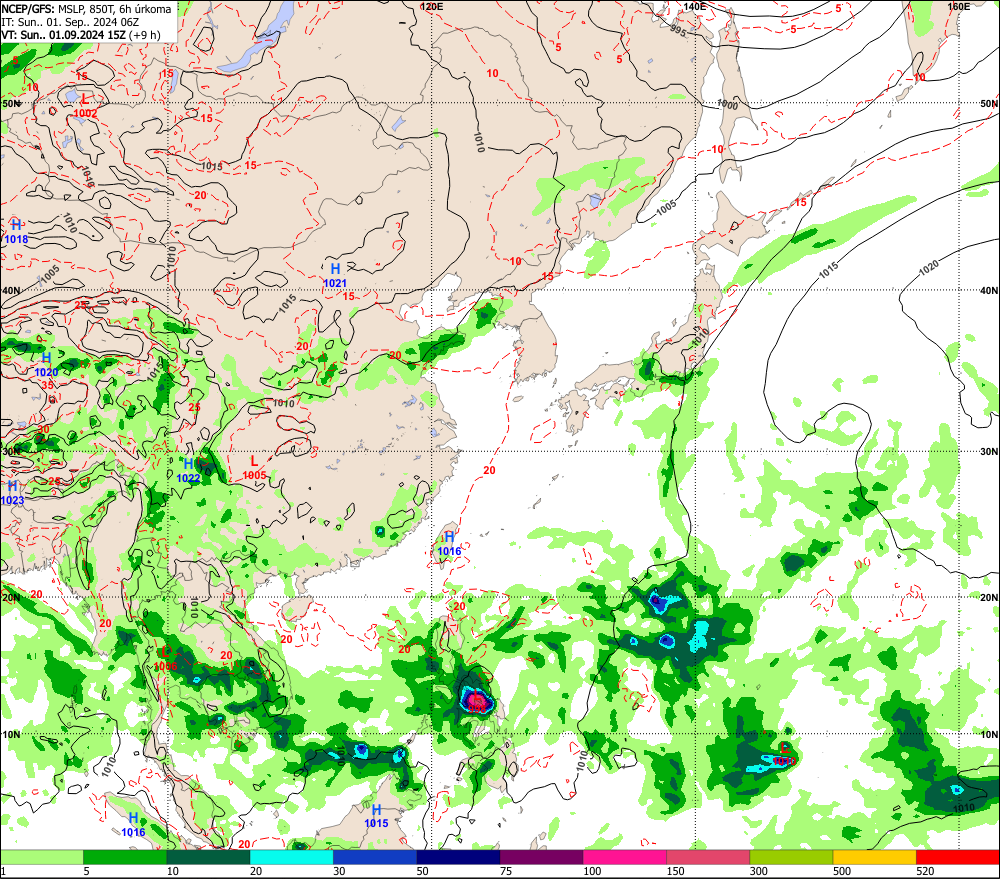Click the legend value "100"
Viewport: 1000px width, 879px height.
point(592,871)
